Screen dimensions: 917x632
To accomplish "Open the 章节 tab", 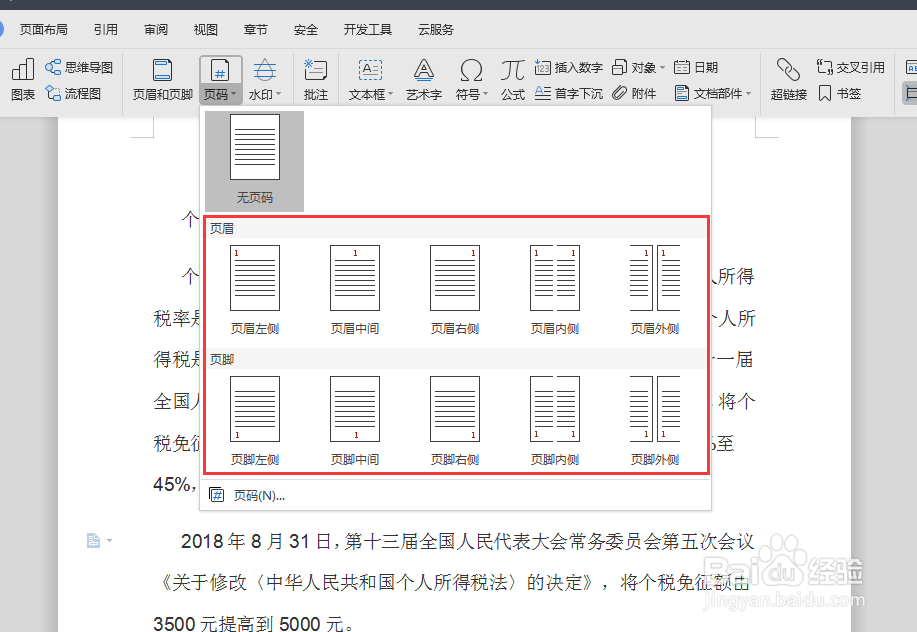I will 256,30.
